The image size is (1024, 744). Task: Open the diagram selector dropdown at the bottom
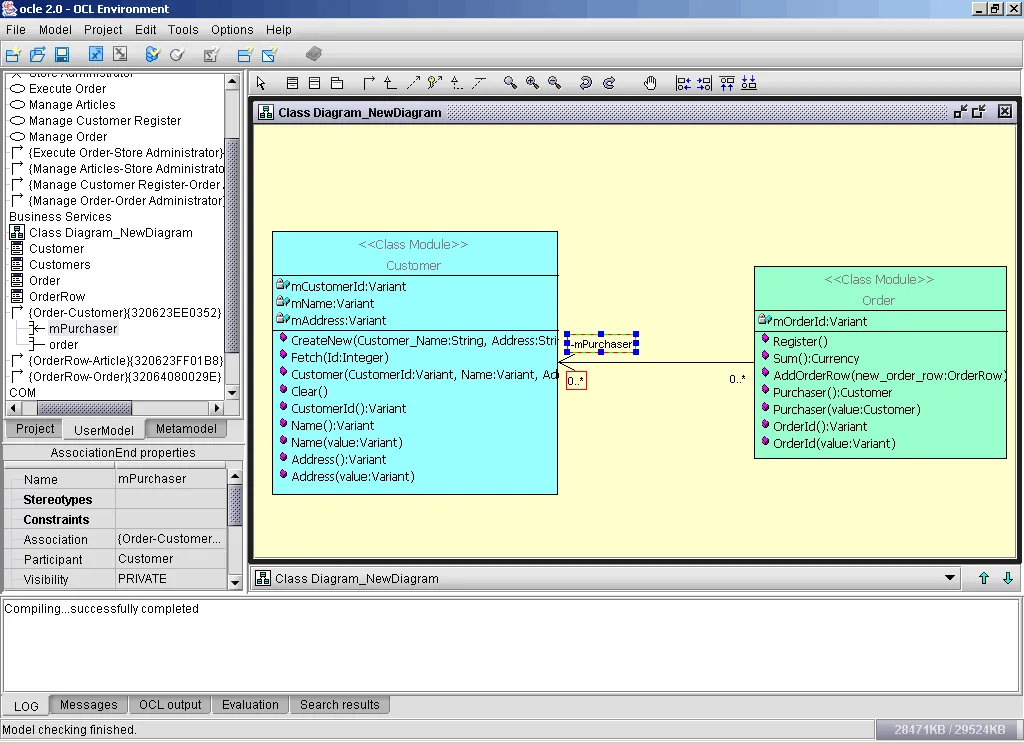[948, 578]
